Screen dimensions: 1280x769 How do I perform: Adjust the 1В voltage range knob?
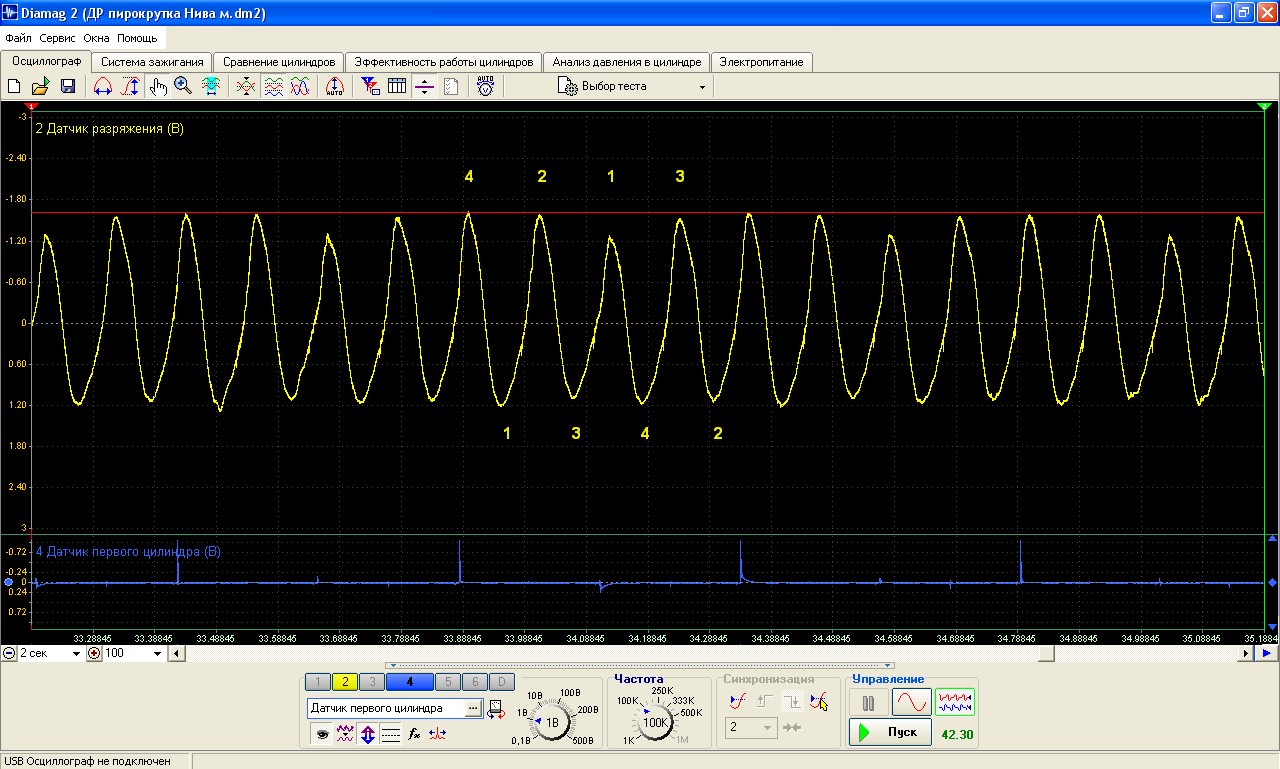[x=551, y=721]
